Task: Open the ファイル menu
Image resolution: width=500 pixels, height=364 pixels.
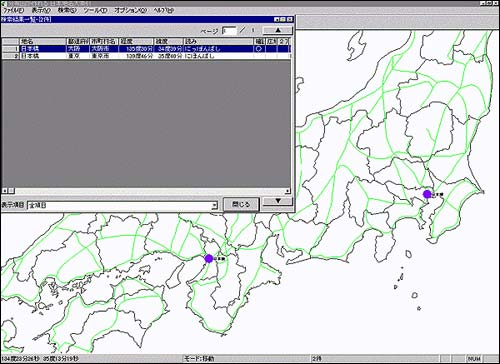Action: [13, 10]
